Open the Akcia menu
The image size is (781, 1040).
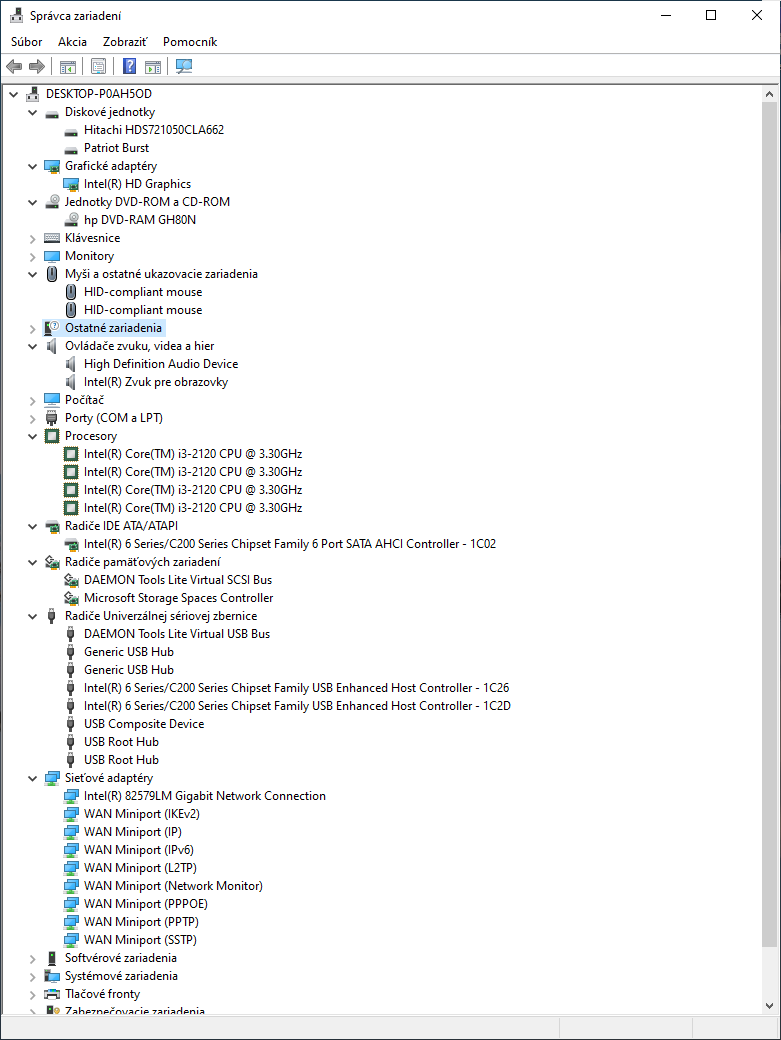(x=72, y=42)
